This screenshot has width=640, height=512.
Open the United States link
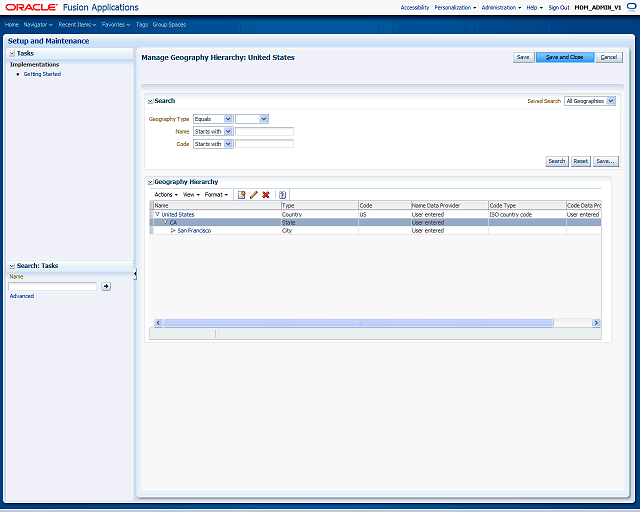coord(178,214)
